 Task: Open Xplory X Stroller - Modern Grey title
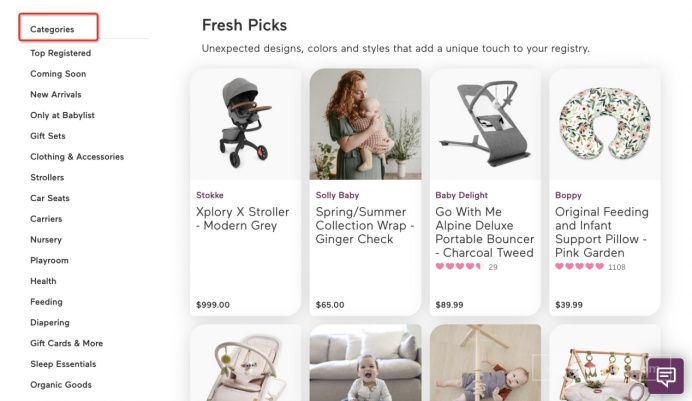pos(242,218)
